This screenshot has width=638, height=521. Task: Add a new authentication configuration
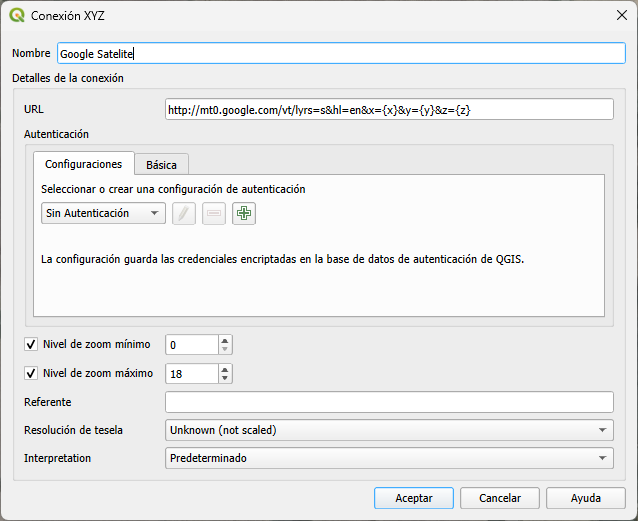(244, 213)
